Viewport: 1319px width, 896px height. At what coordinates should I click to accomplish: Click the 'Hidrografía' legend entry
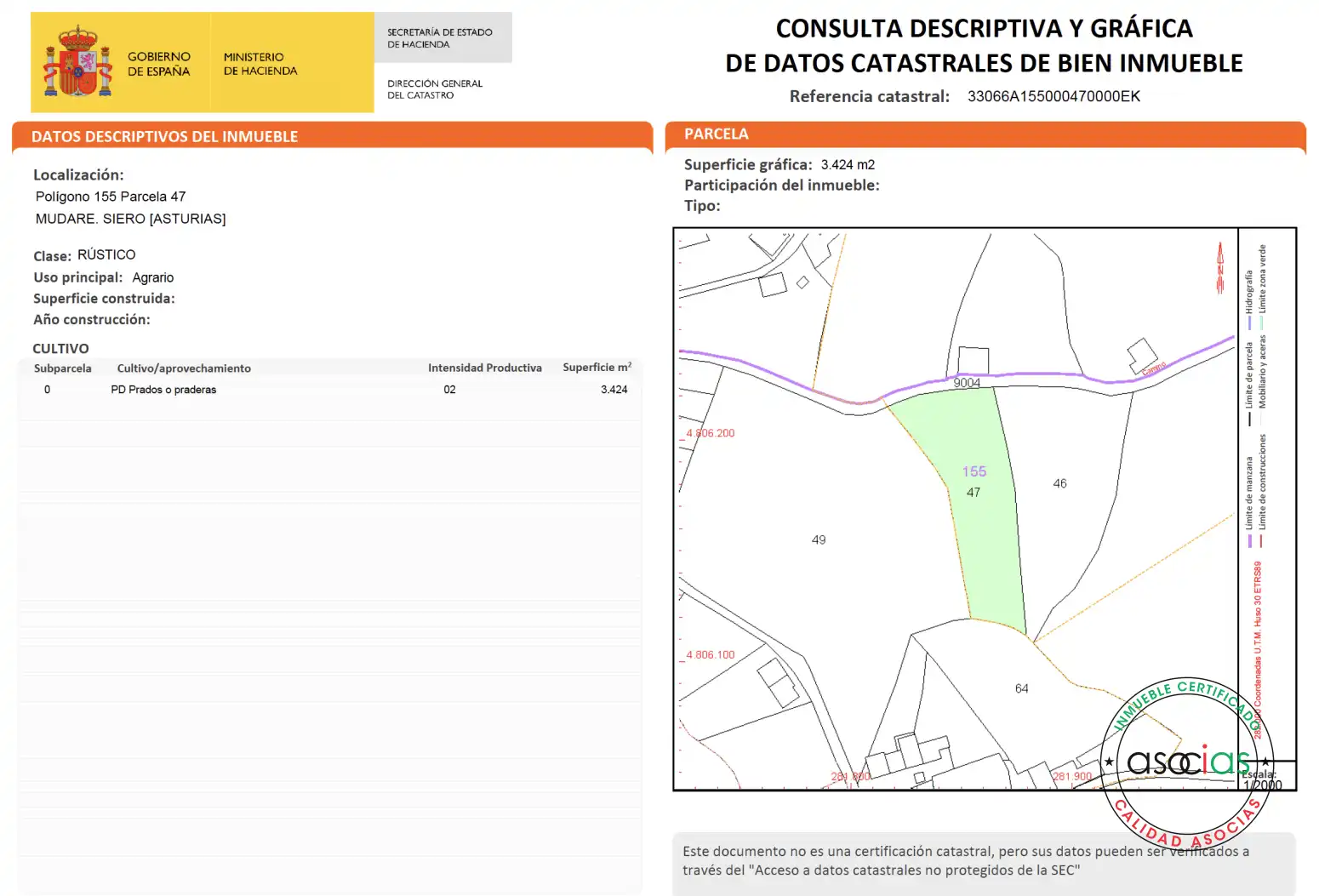tap(1249, 299)
